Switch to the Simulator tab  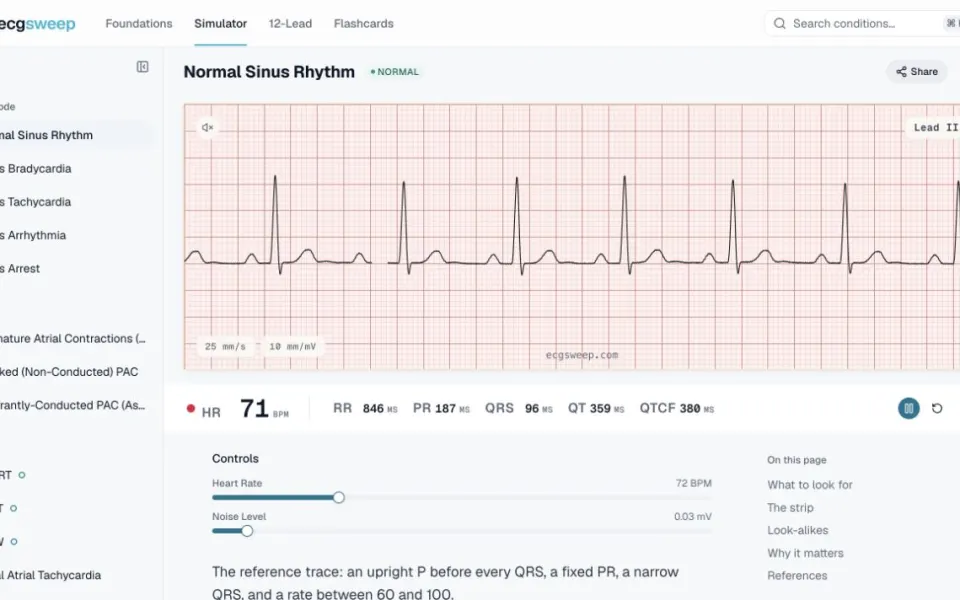point(220,24)
